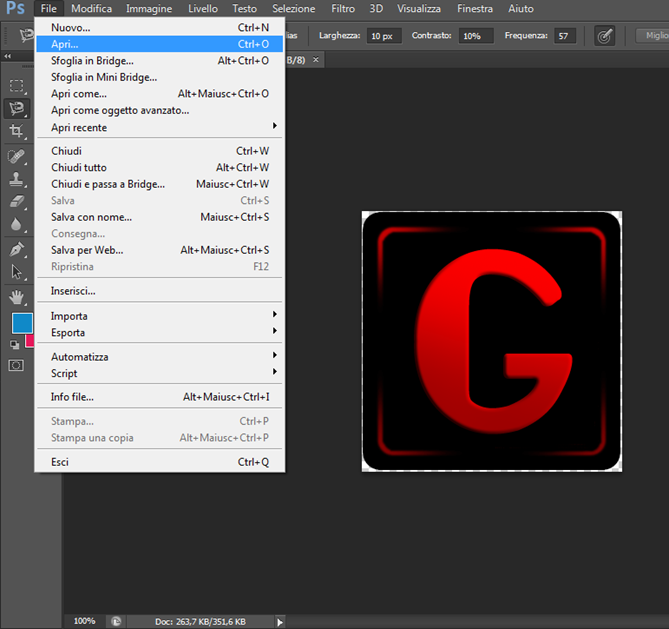Close the File menu via File title
Image resolution: width=669 pixels, height=629 pixels.
(x=49, y=9)
